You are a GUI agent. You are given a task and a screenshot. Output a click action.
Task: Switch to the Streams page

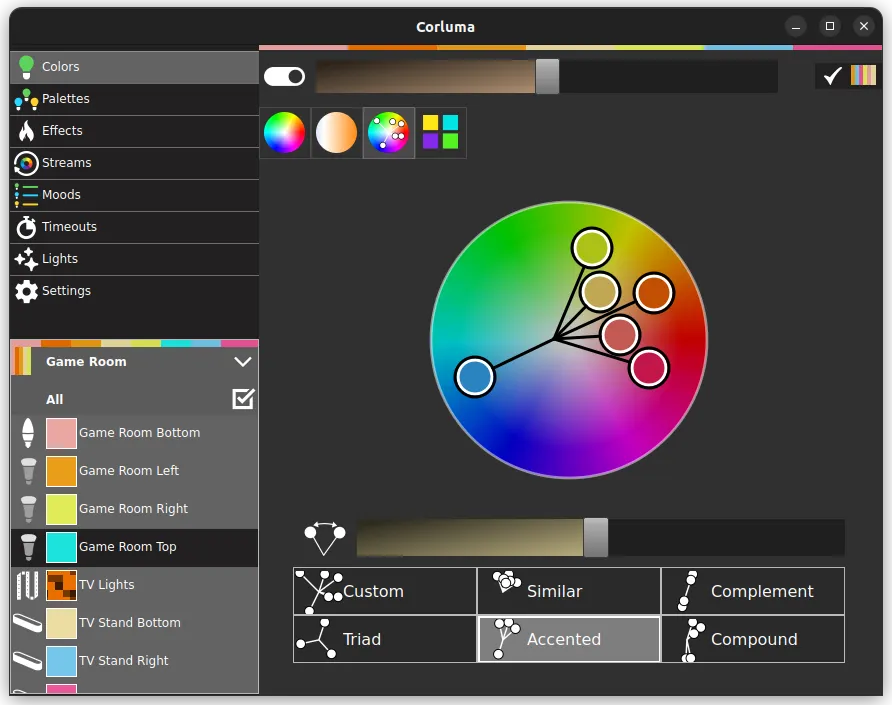[x=134, y=163]
